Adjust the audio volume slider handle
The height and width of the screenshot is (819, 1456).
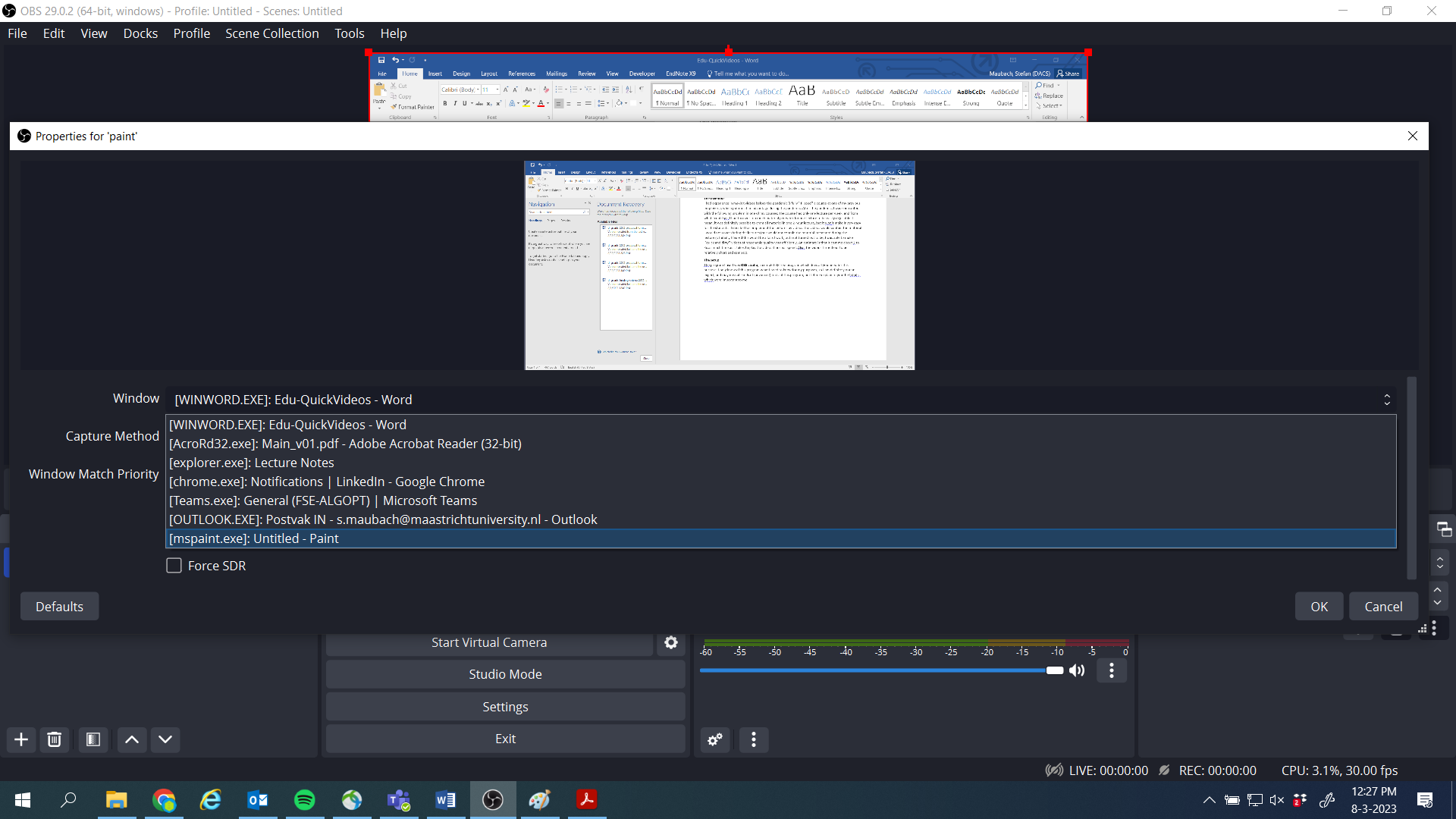tap(1055, 670)
